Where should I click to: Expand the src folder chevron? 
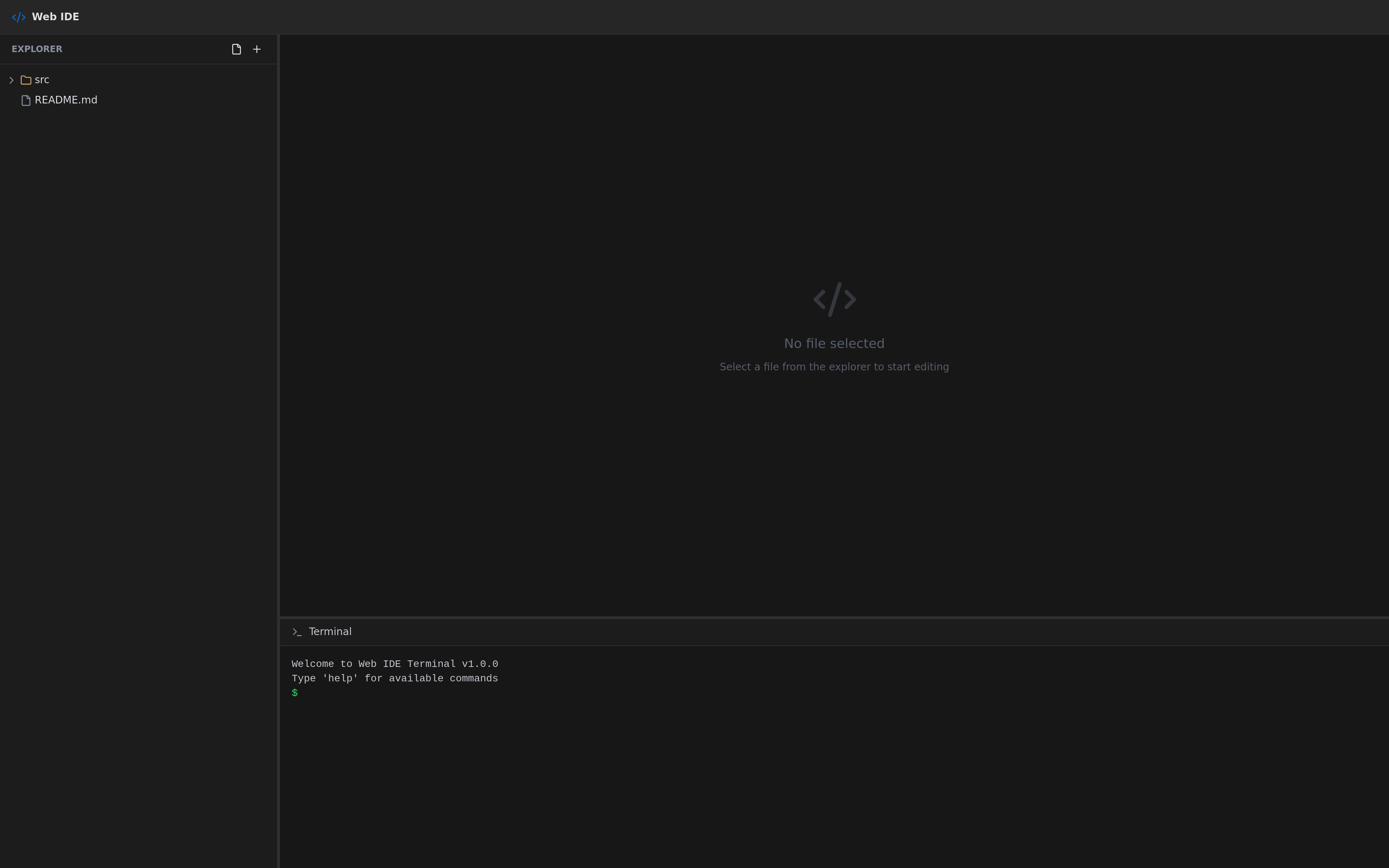[x=11, y=80]
